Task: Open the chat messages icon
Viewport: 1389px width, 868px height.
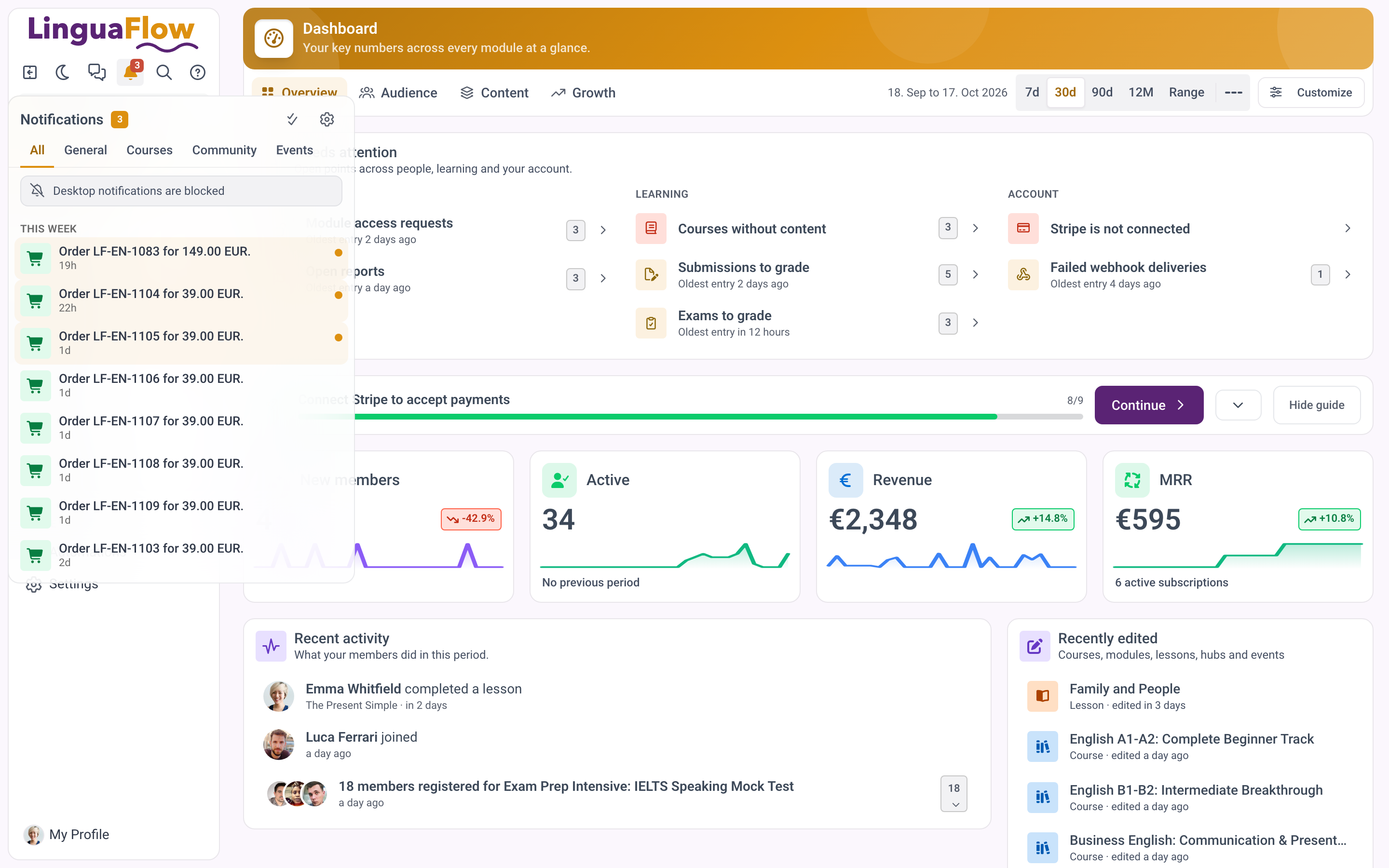Action: [x=96, y=72]
